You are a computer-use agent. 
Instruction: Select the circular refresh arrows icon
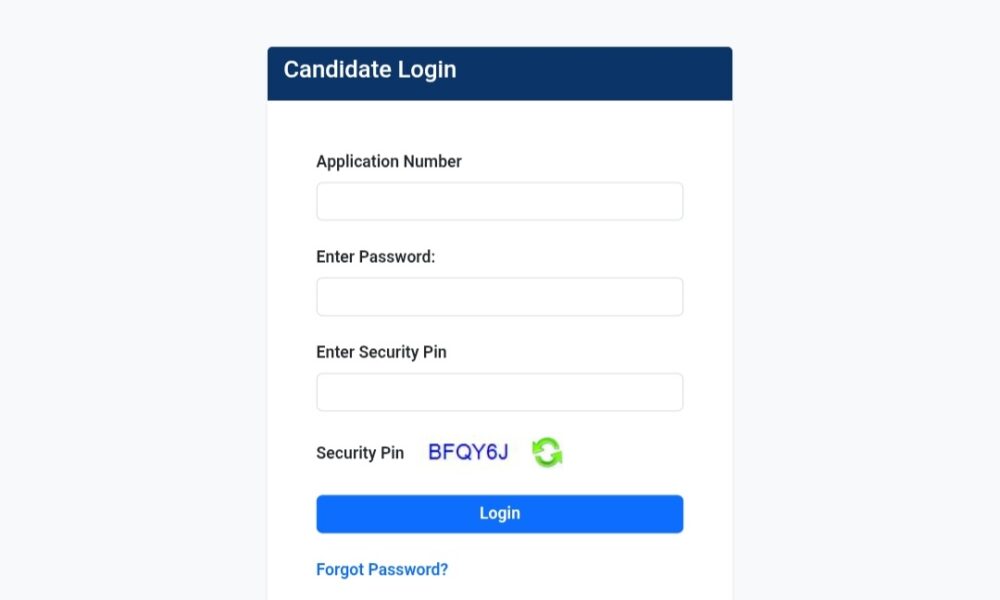(x=548, y=452)
